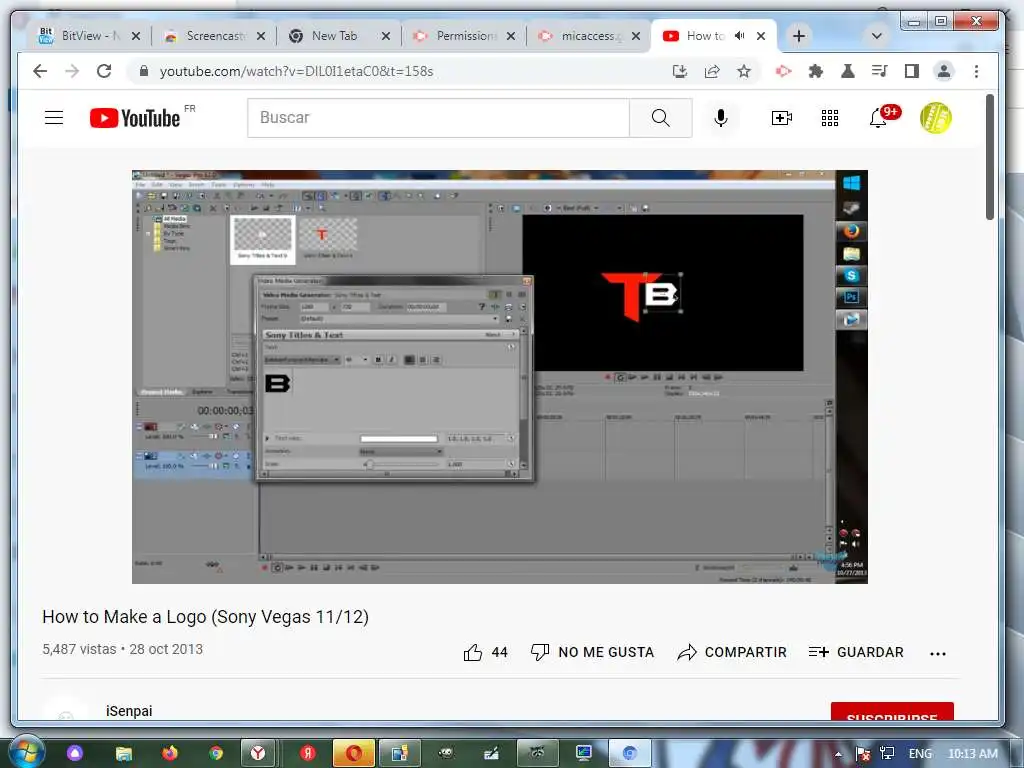Screen dimensions: 1024x768
Task: Click the taskbar clock 10:13 AM
Action: pos(972,754)
